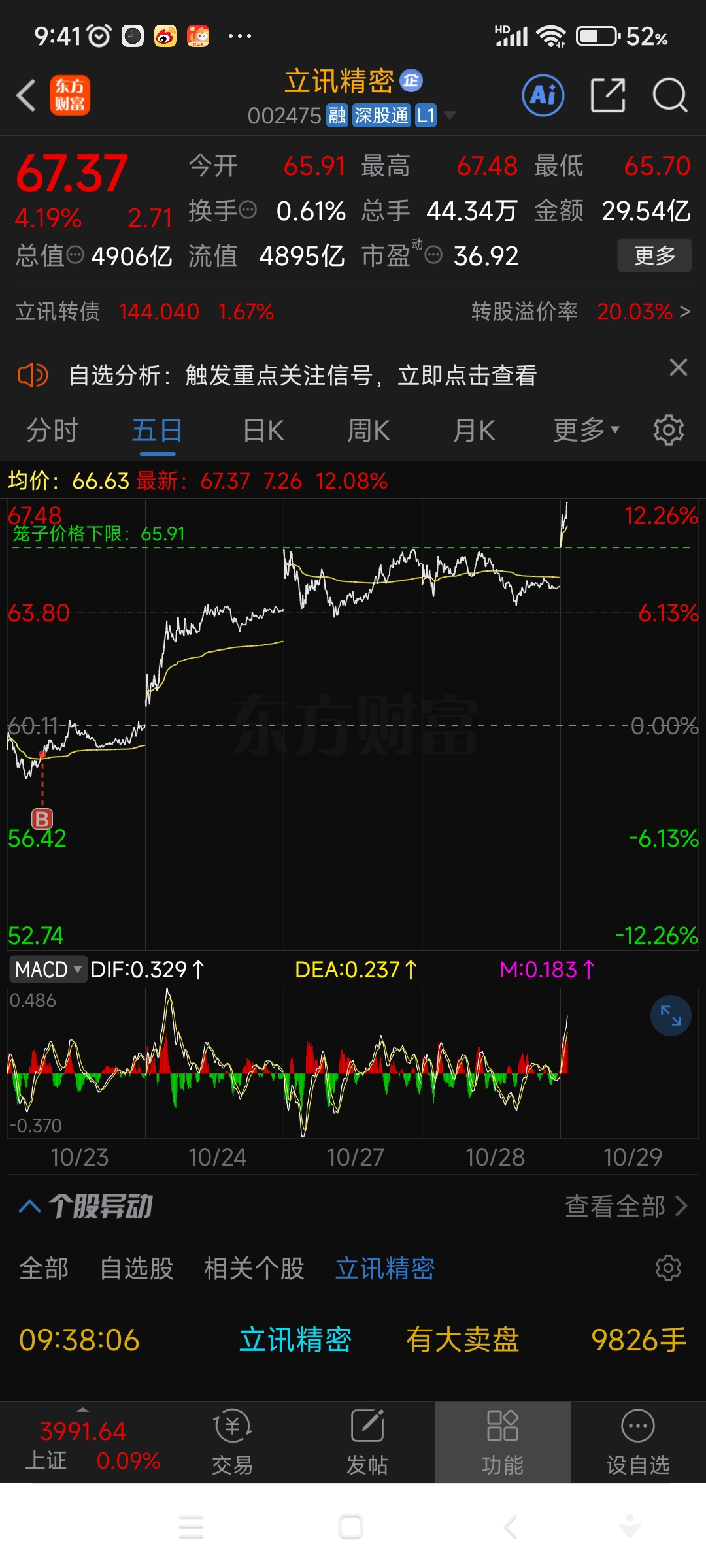
Task: Expand the MACD chart fullscreen icon
Action: 671,1015
